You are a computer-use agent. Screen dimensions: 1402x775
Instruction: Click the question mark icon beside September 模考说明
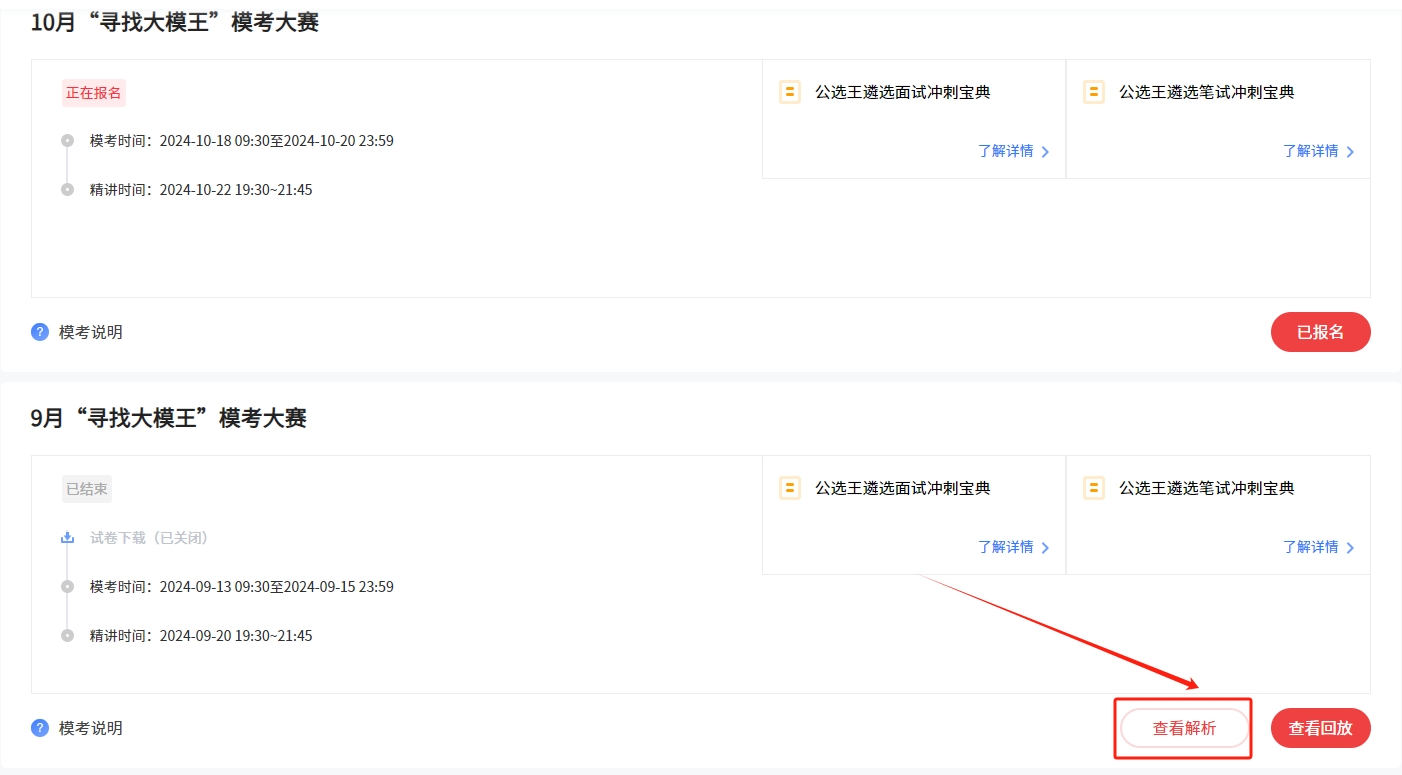pyautogui.click(x=40, y=728)
